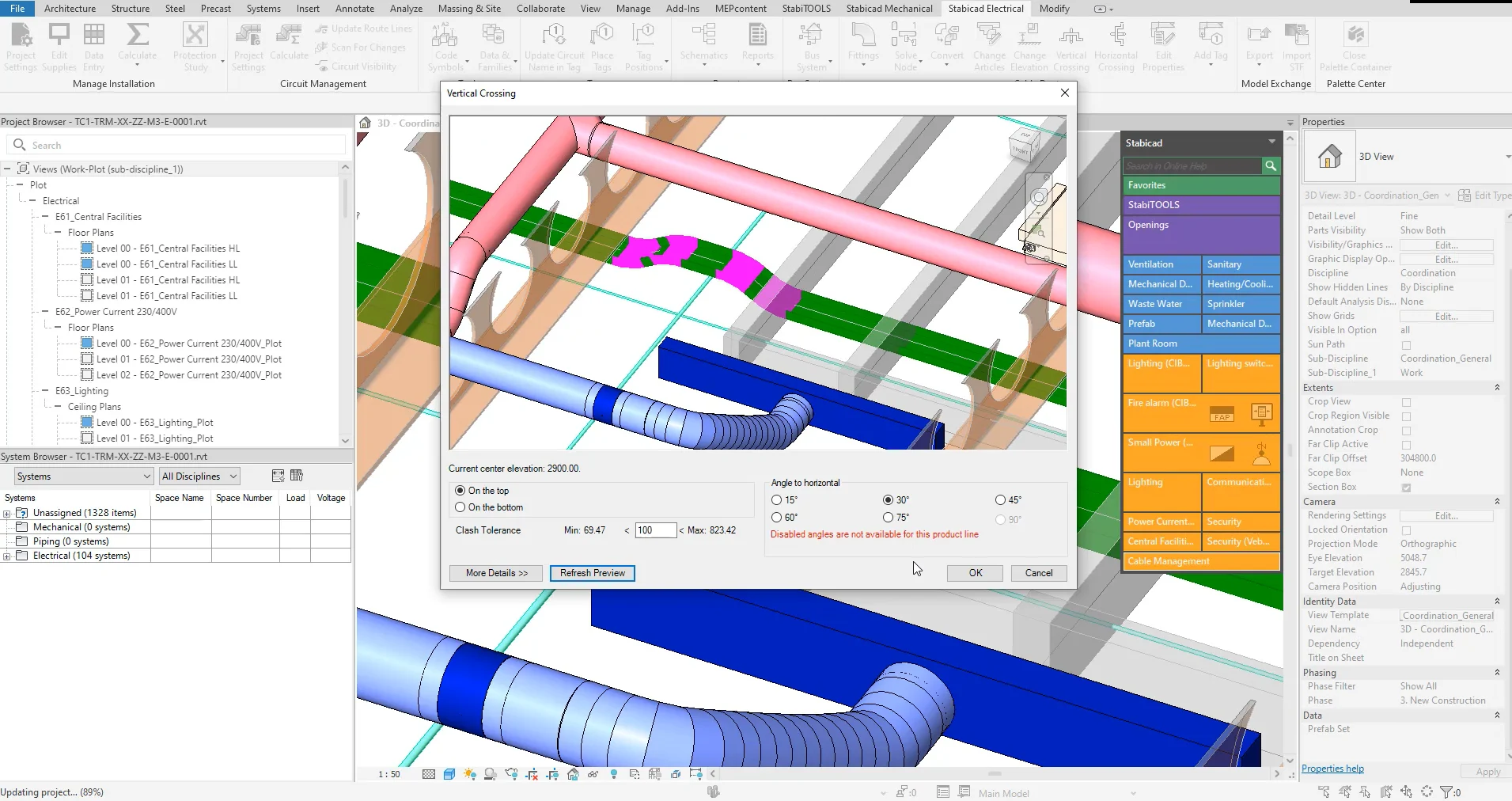This screenshot has width=1512, height=801.
Task: Click the Clash Tolerance value field
Action: 656,530
